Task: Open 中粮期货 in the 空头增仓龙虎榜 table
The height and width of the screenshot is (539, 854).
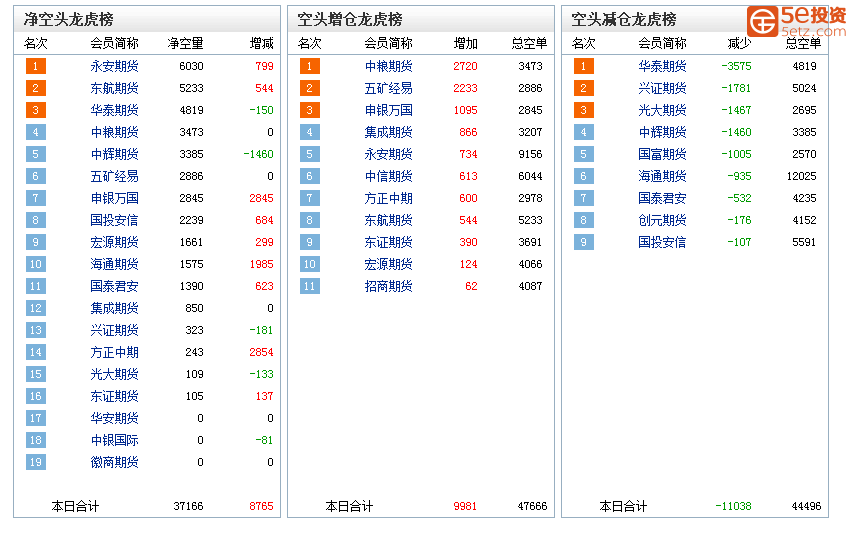Action: click(x=388, y=66)
